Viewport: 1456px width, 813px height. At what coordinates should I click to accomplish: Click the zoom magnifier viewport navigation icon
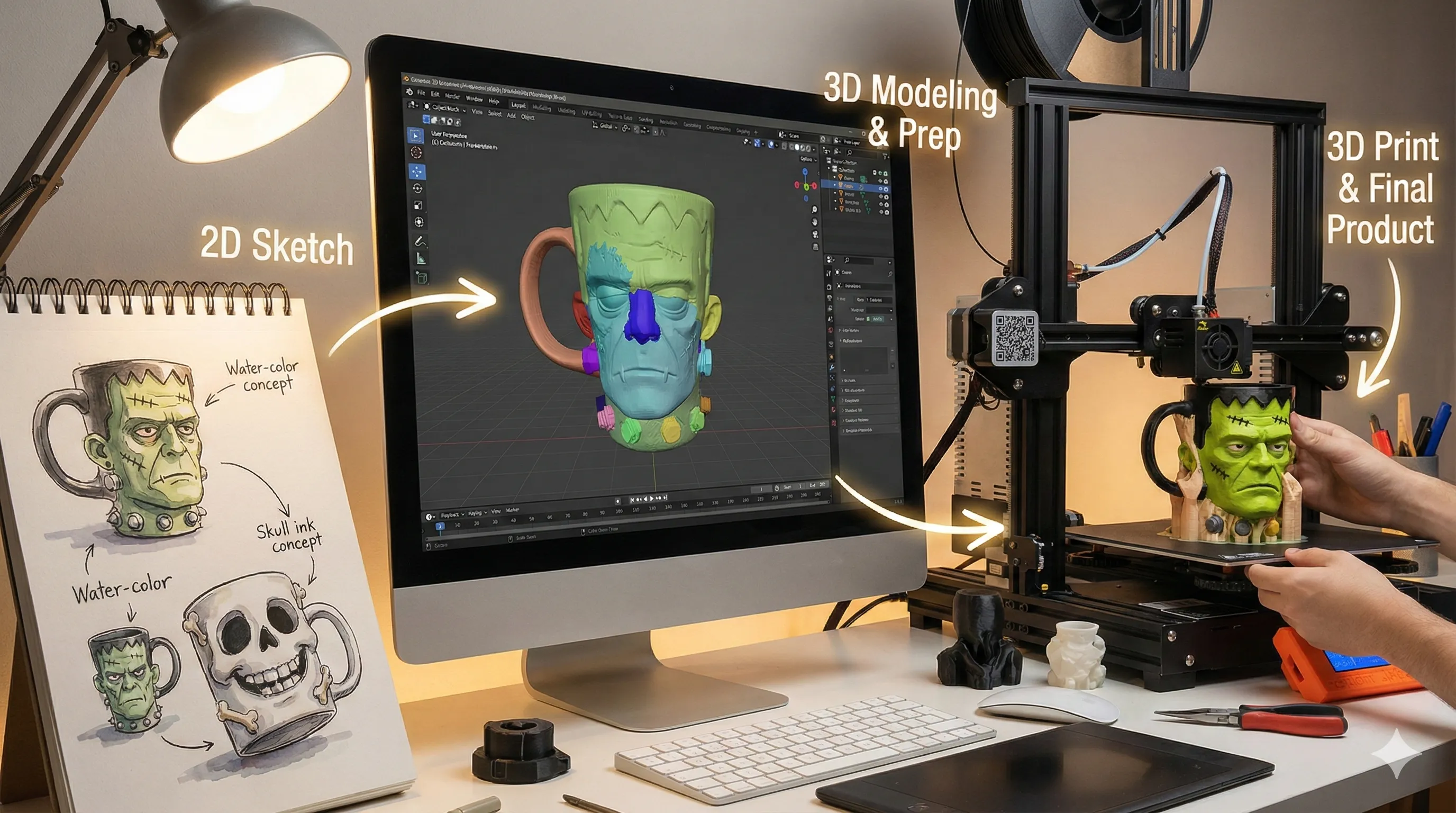814,209
